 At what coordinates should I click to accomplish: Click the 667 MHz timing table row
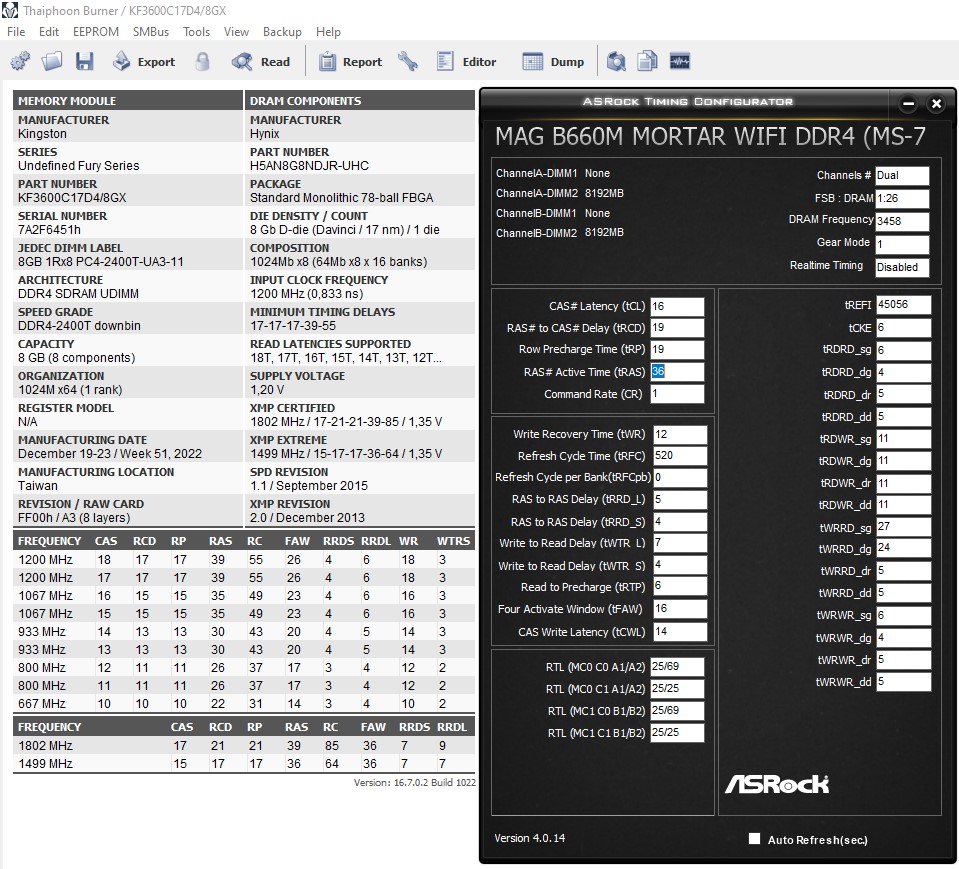click(x=243, y=704)
